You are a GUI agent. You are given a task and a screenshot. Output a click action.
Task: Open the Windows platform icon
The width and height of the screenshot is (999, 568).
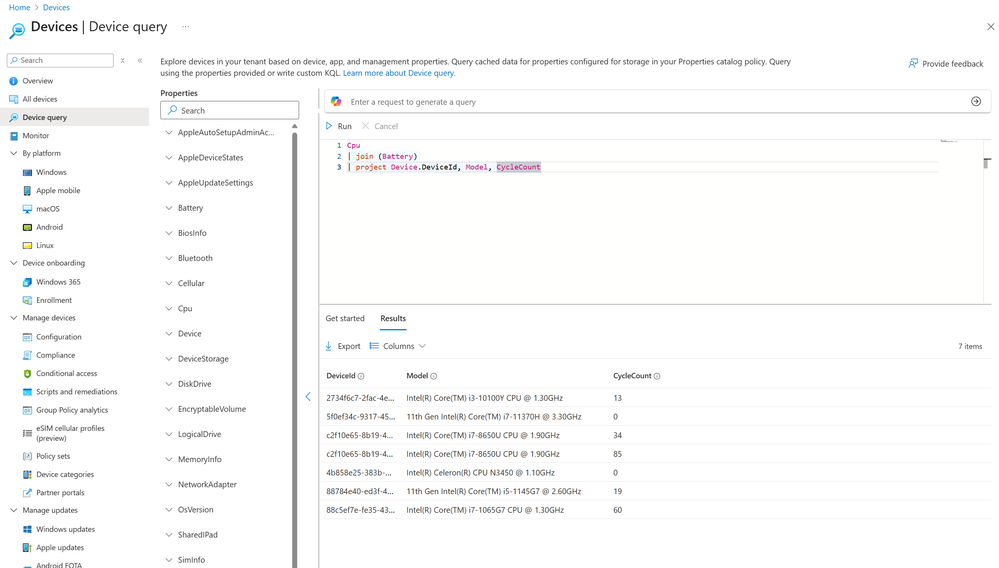pyautogui.click(x=27, y=173)
